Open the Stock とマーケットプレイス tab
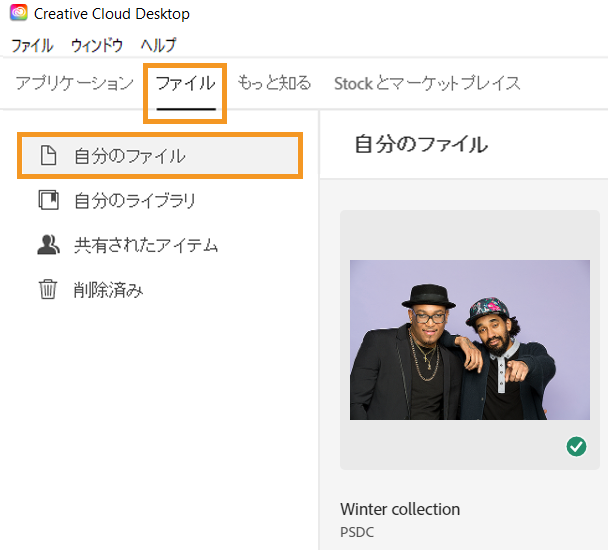 click(x=427, y=83)
